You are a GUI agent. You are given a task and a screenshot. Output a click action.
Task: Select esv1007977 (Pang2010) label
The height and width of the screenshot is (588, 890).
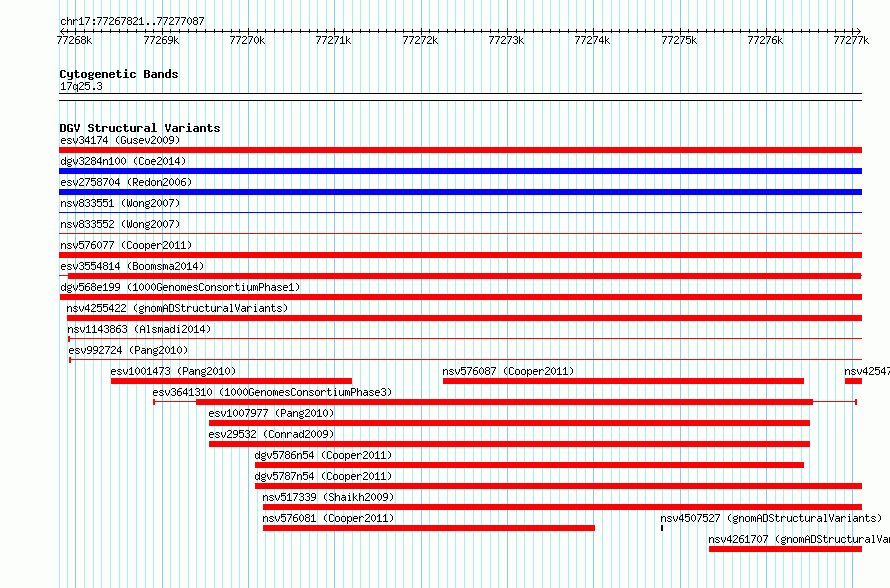[271, 413]
